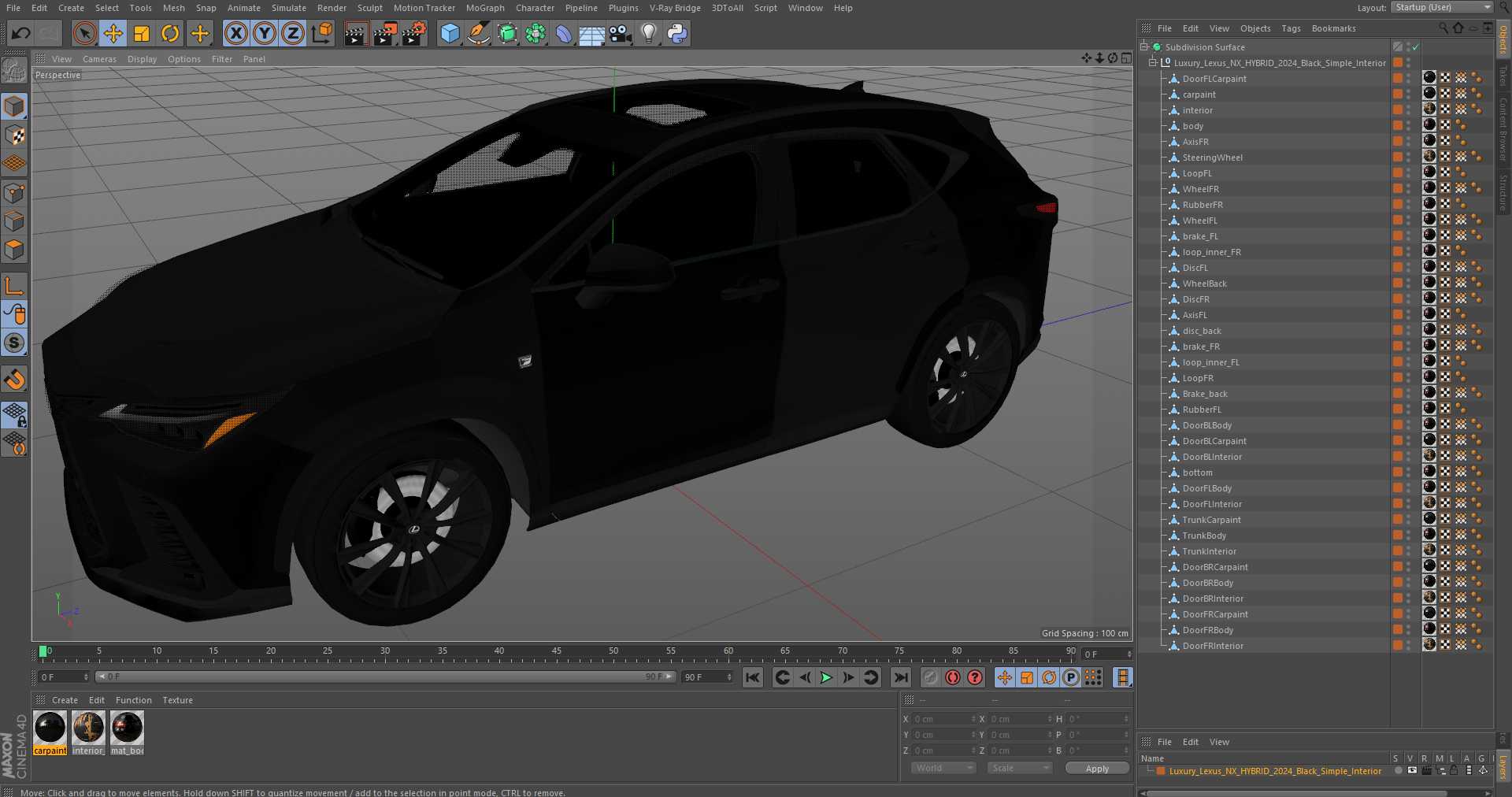Open viewport Cameras menu

[99, 59]
